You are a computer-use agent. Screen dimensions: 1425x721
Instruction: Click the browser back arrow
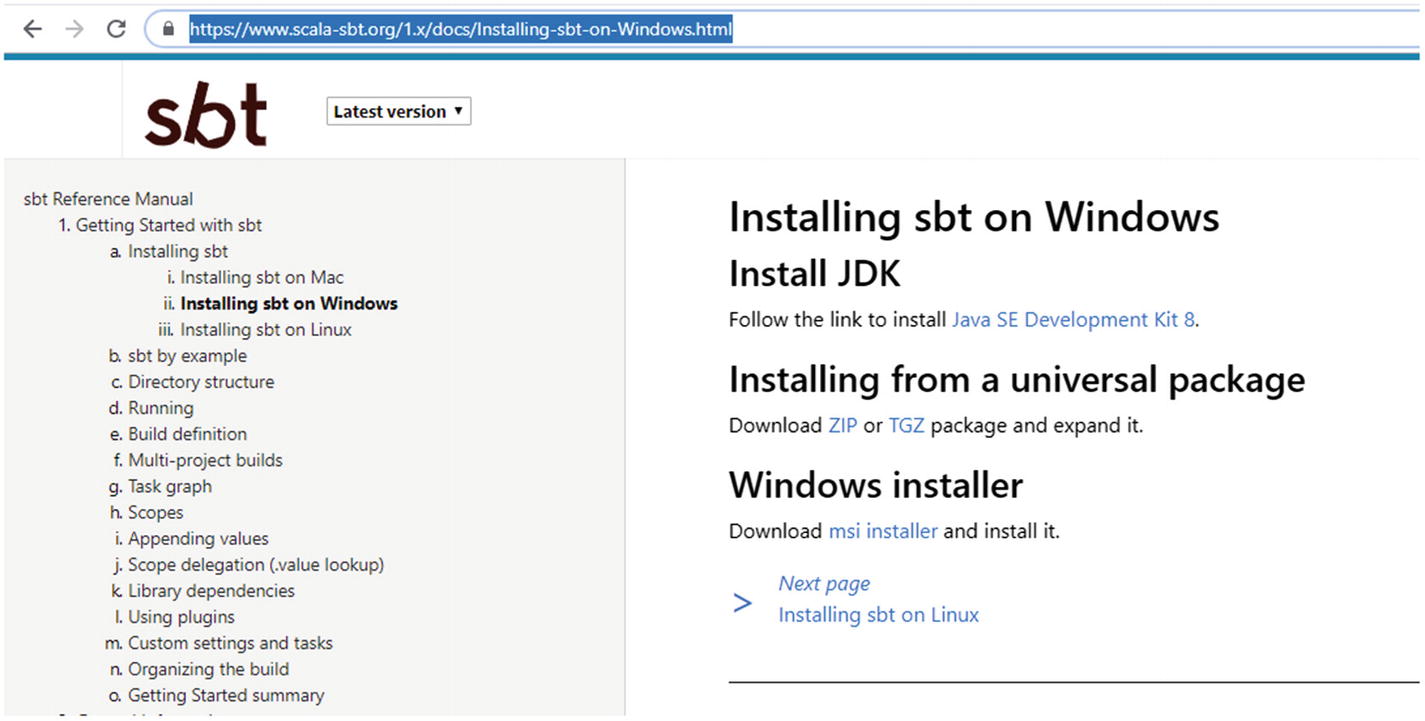click(x=32, y=29)
